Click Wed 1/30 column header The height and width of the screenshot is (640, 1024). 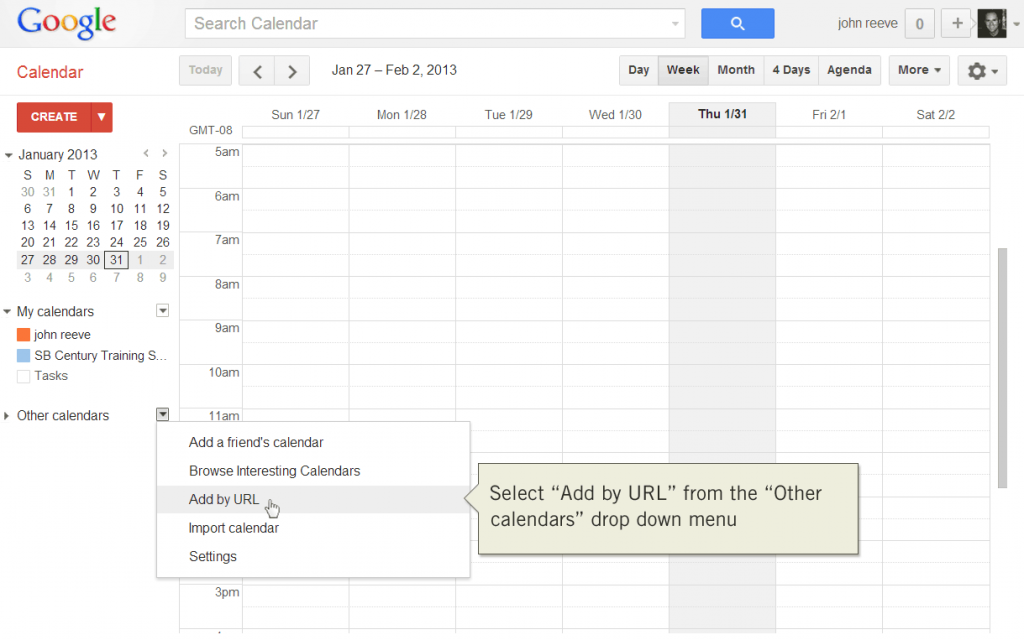615,115
